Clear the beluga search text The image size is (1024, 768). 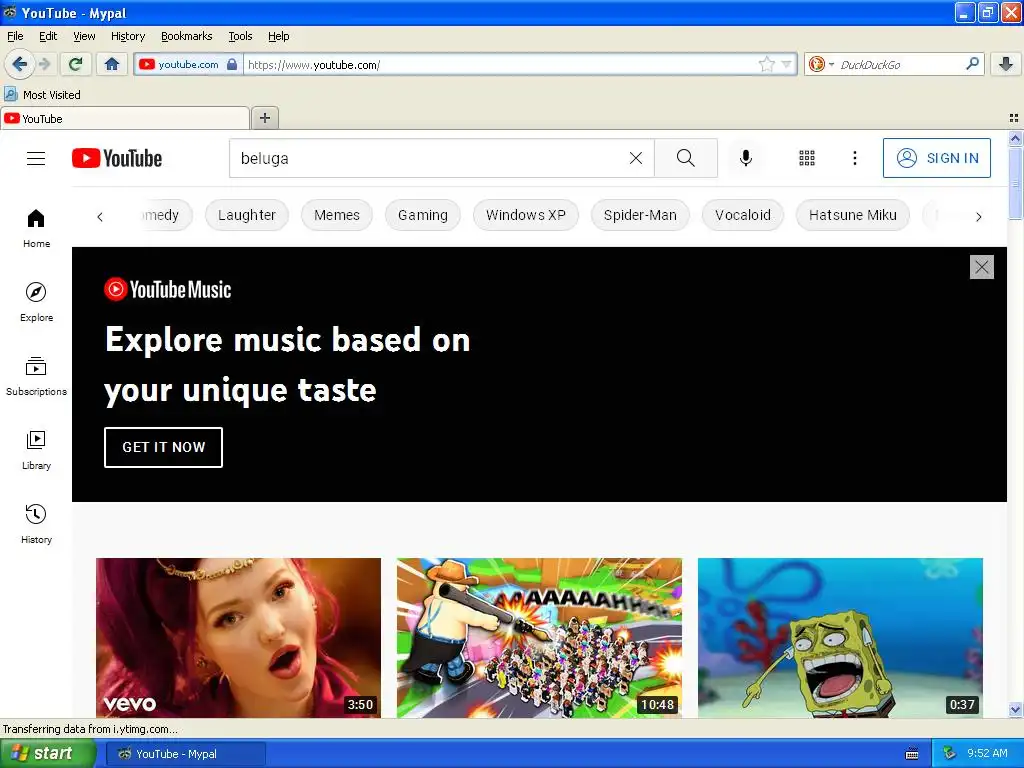coord(635,158)
